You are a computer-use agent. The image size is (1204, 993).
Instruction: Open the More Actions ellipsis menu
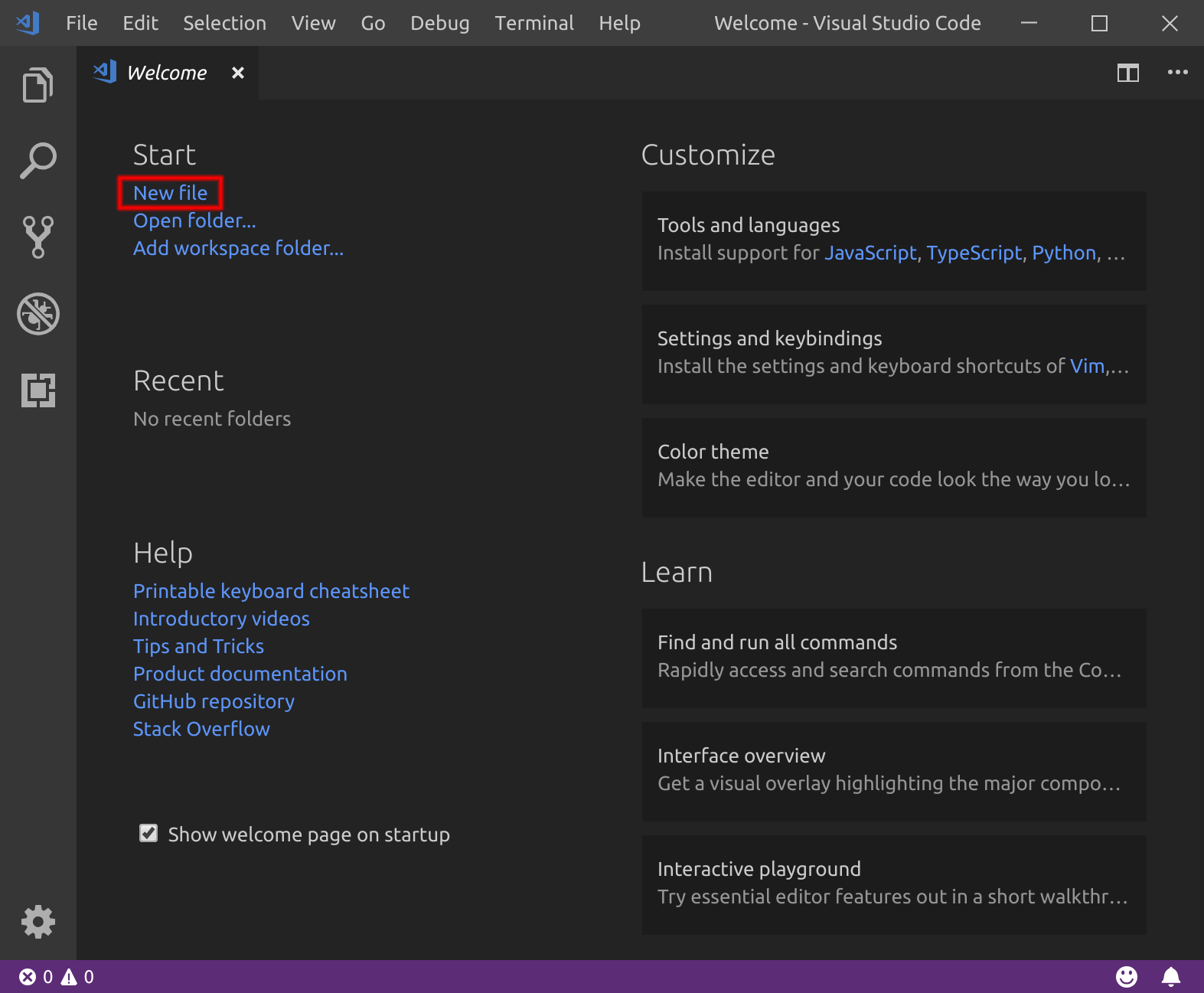tap(1177, 73)
